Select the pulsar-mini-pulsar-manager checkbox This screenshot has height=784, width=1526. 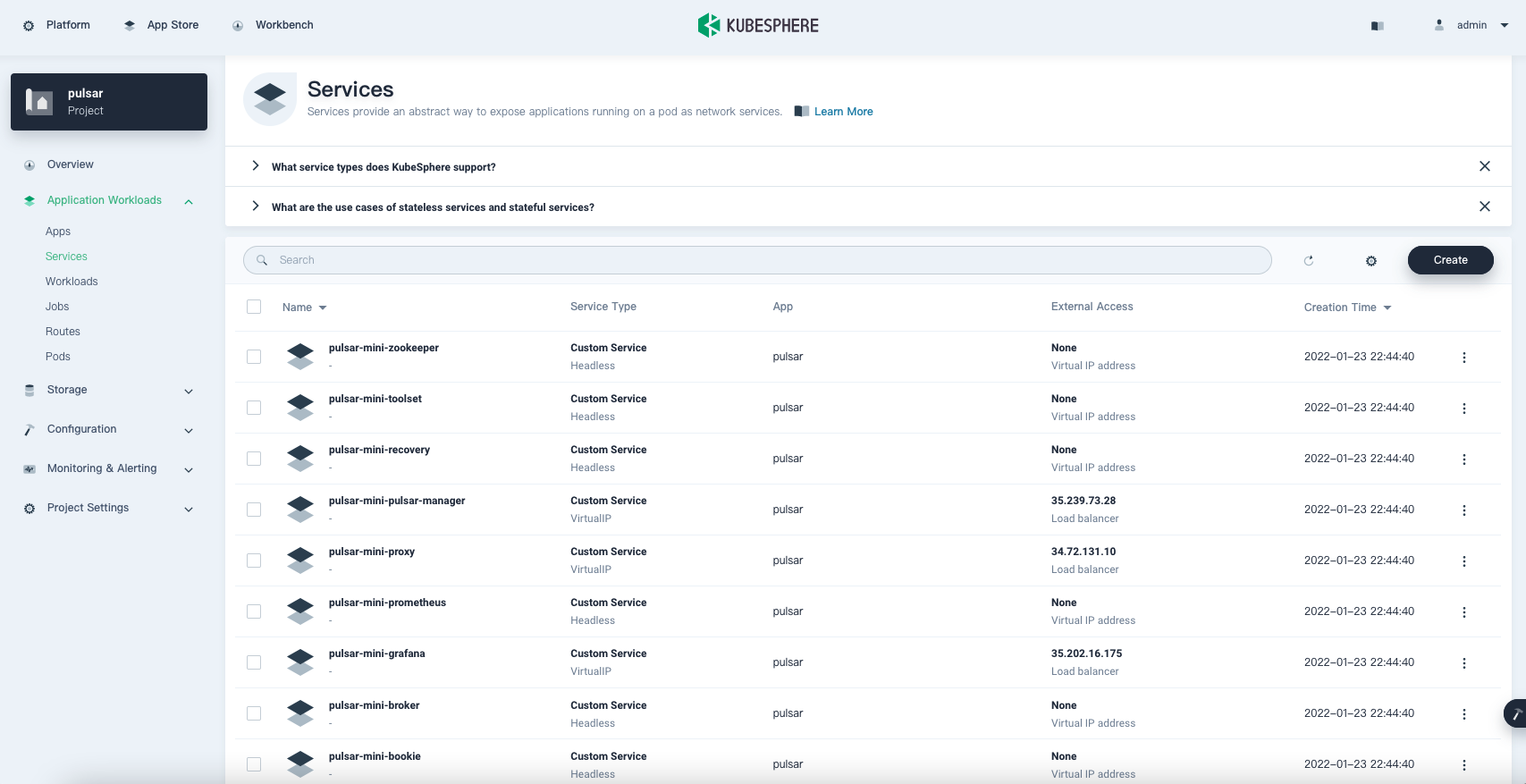(254, 510)
